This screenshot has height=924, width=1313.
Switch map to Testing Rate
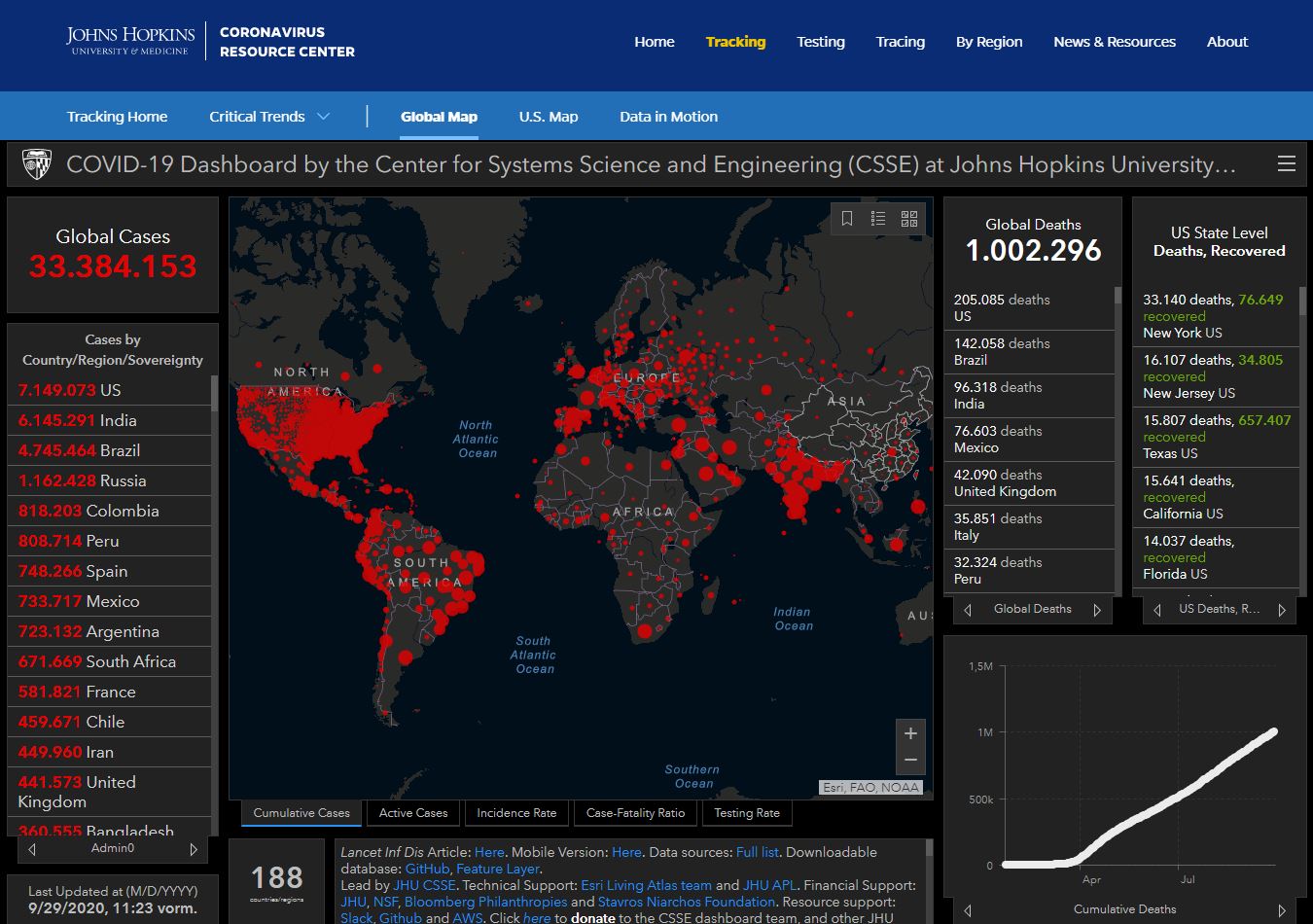[747, 813]
